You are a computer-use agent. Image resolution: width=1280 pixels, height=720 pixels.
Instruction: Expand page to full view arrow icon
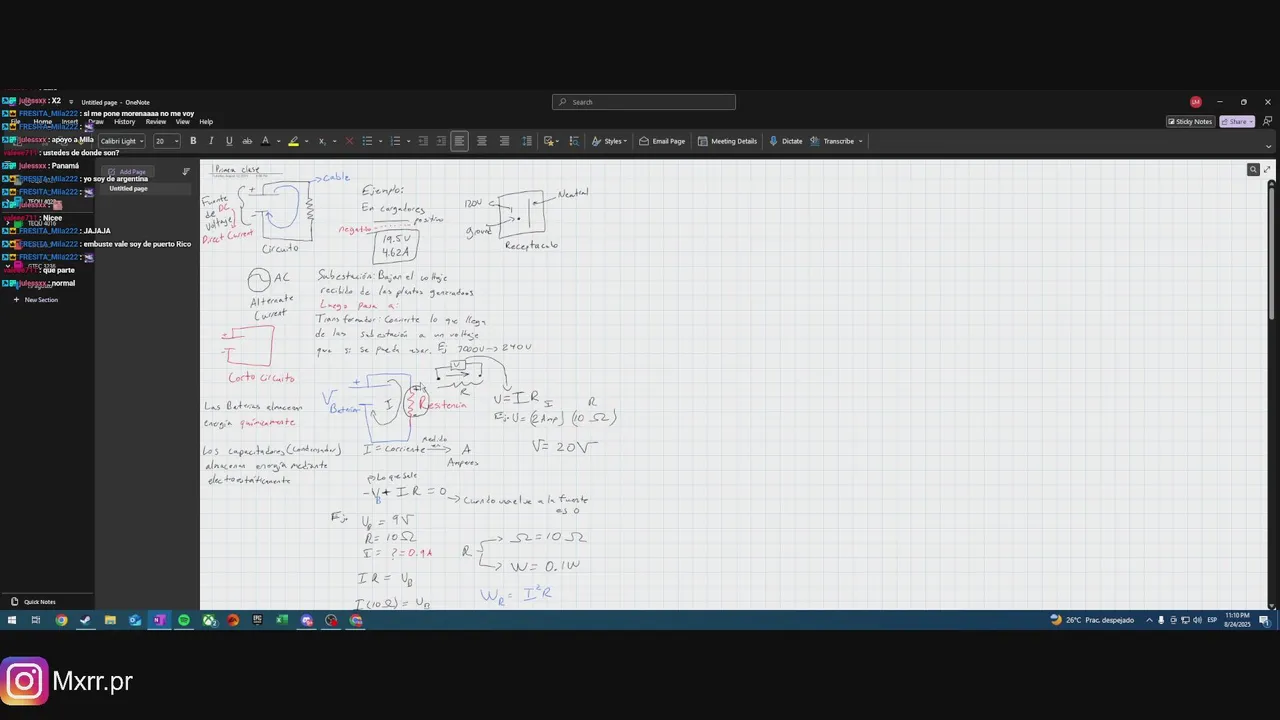tap(1268, 170)
